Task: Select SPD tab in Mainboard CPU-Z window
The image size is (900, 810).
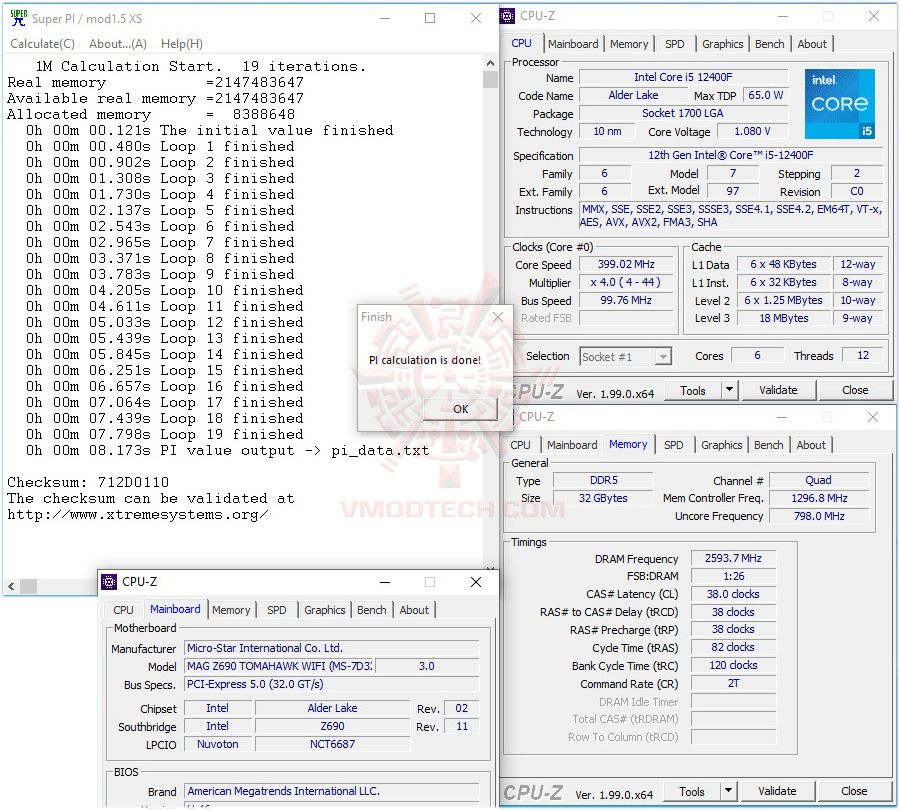Action: pos(276,610)
